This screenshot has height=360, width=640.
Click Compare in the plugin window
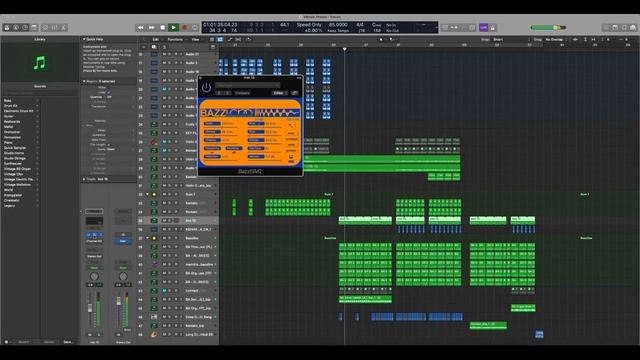(x=242, y=93)
